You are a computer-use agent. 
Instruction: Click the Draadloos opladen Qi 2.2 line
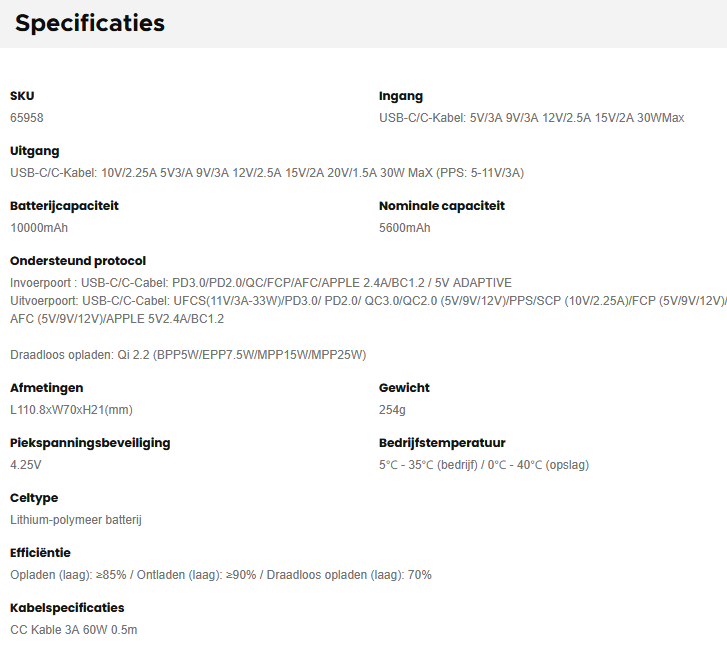[x=188, y=355]
